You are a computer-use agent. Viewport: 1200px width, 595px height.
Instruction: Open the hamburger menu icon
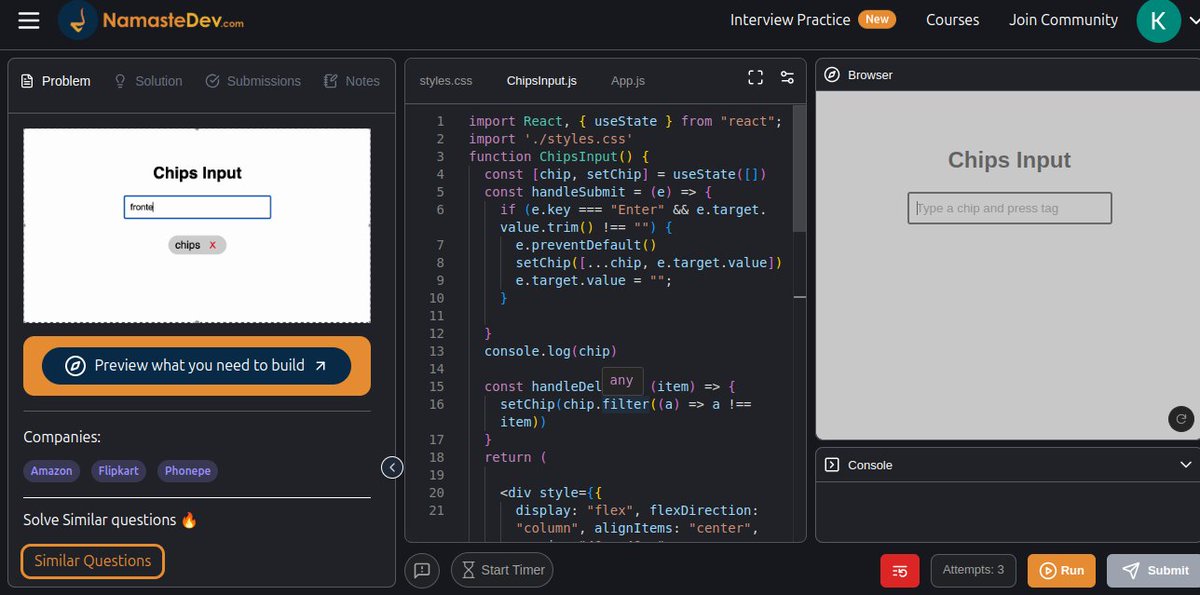pyautogui.click(x=29, y=20)
